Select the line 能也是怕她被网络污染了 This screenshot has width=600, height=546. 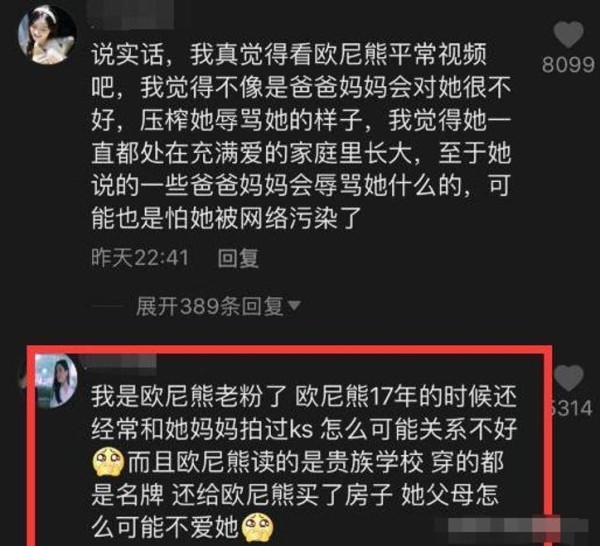226,218
